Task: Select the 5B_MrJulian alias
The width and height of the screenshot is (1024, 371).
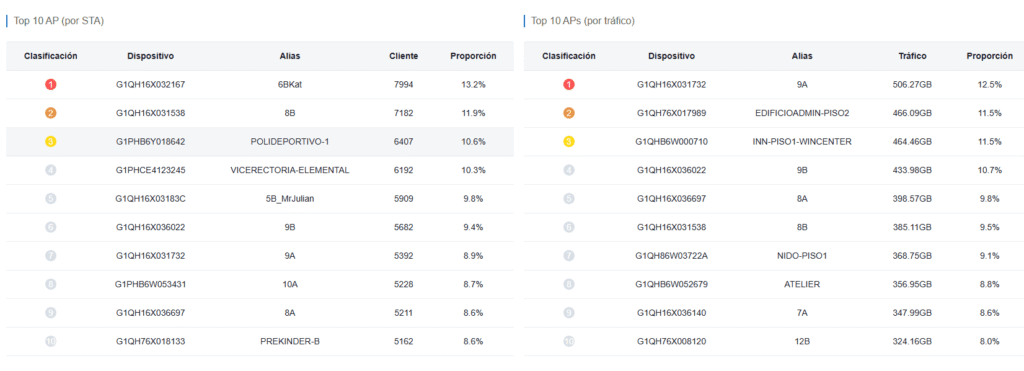Action: 290,199
